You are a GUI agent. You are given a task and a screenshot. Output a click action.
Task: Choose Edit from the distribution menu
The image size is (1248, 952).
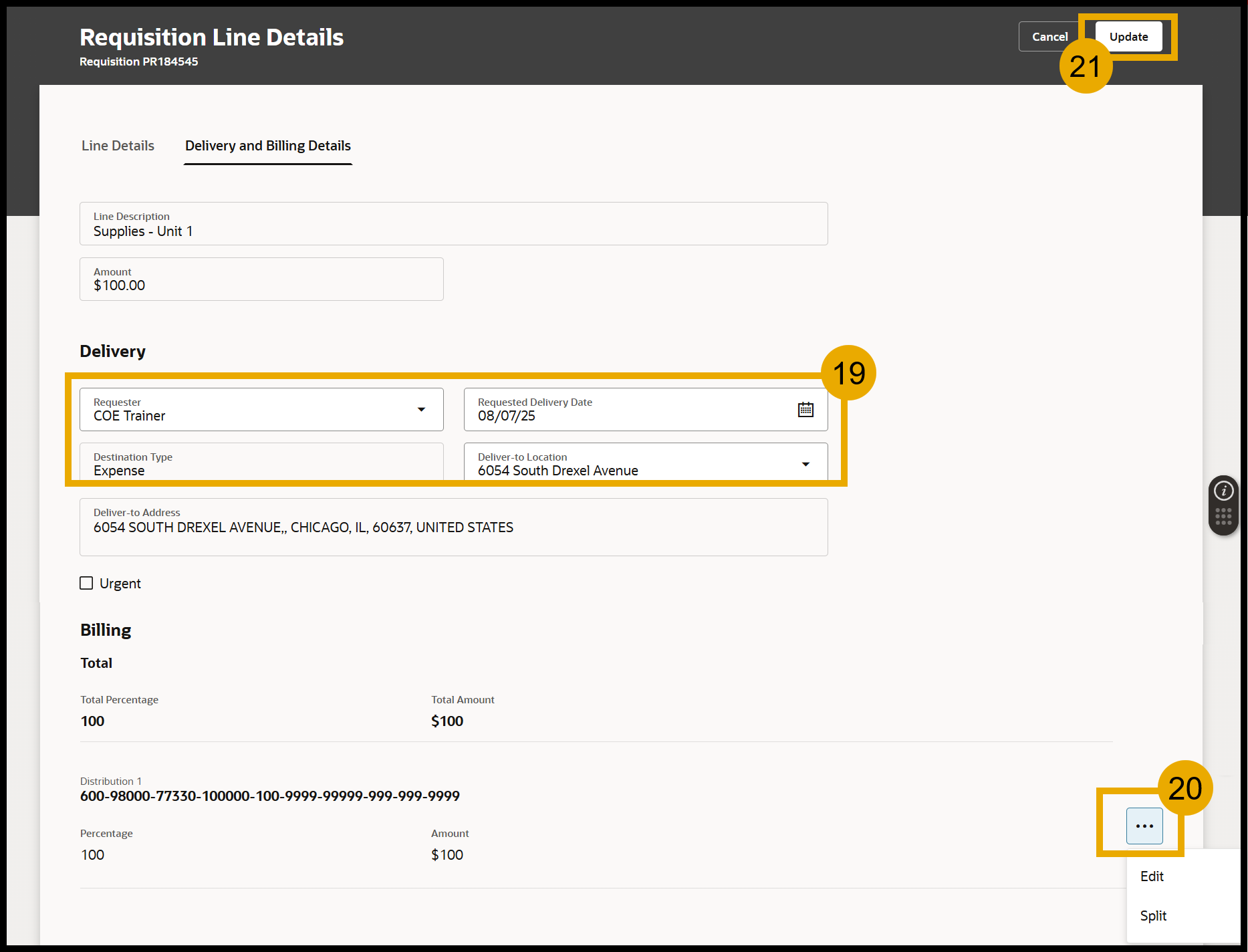[x=1152, y=876]
